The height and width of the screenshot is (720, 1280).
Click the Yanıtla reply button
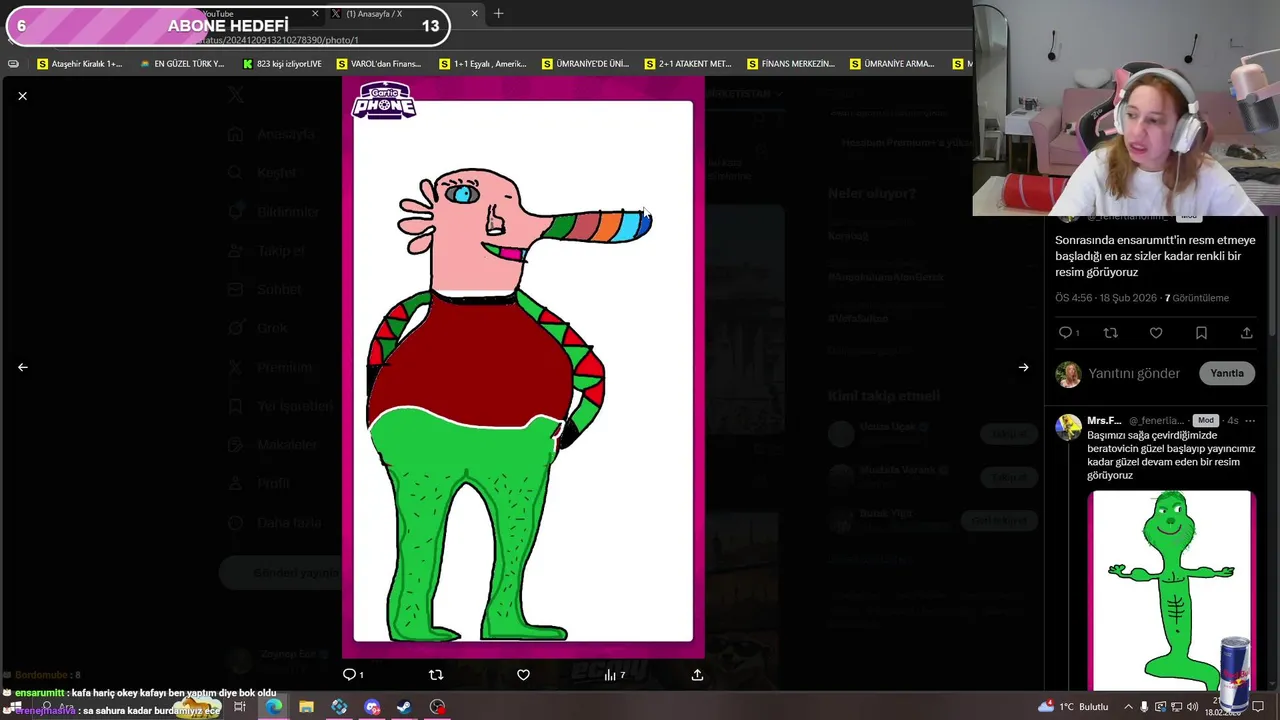(x=1227, y=373)
